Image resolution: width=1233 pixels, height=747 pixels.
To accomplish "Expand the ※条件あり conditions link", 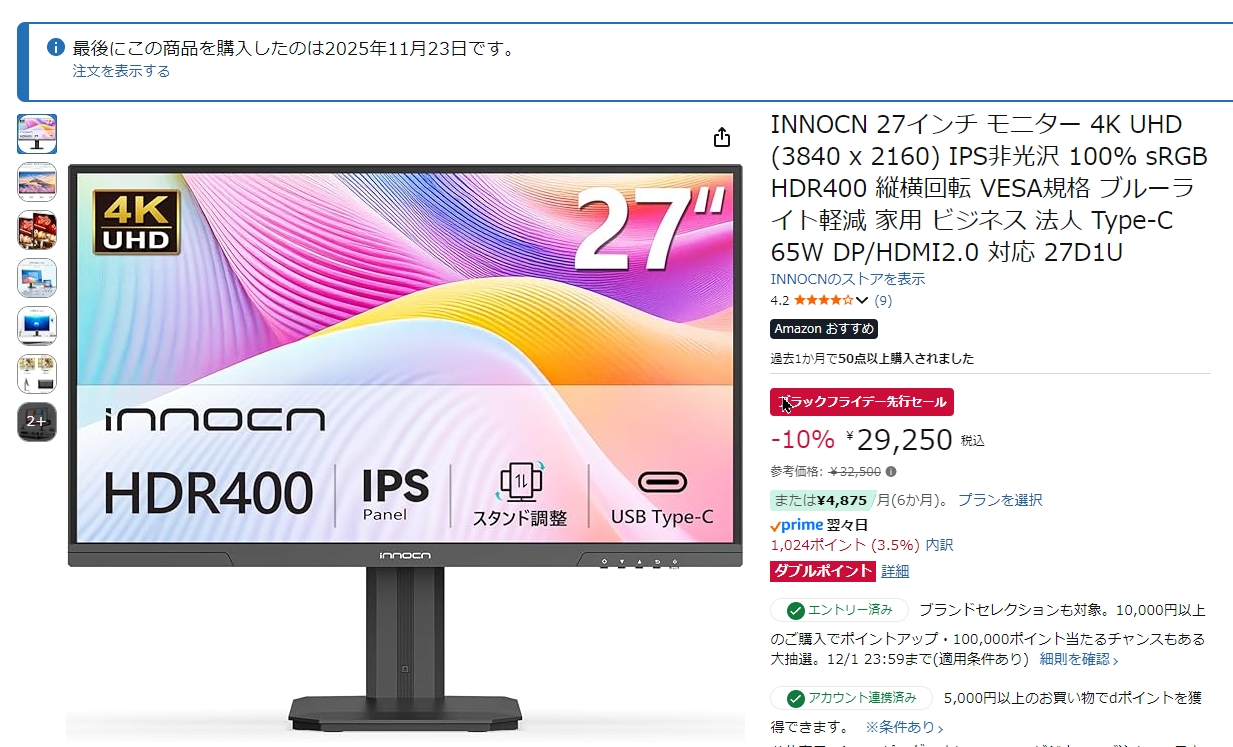I will [904, 727].
